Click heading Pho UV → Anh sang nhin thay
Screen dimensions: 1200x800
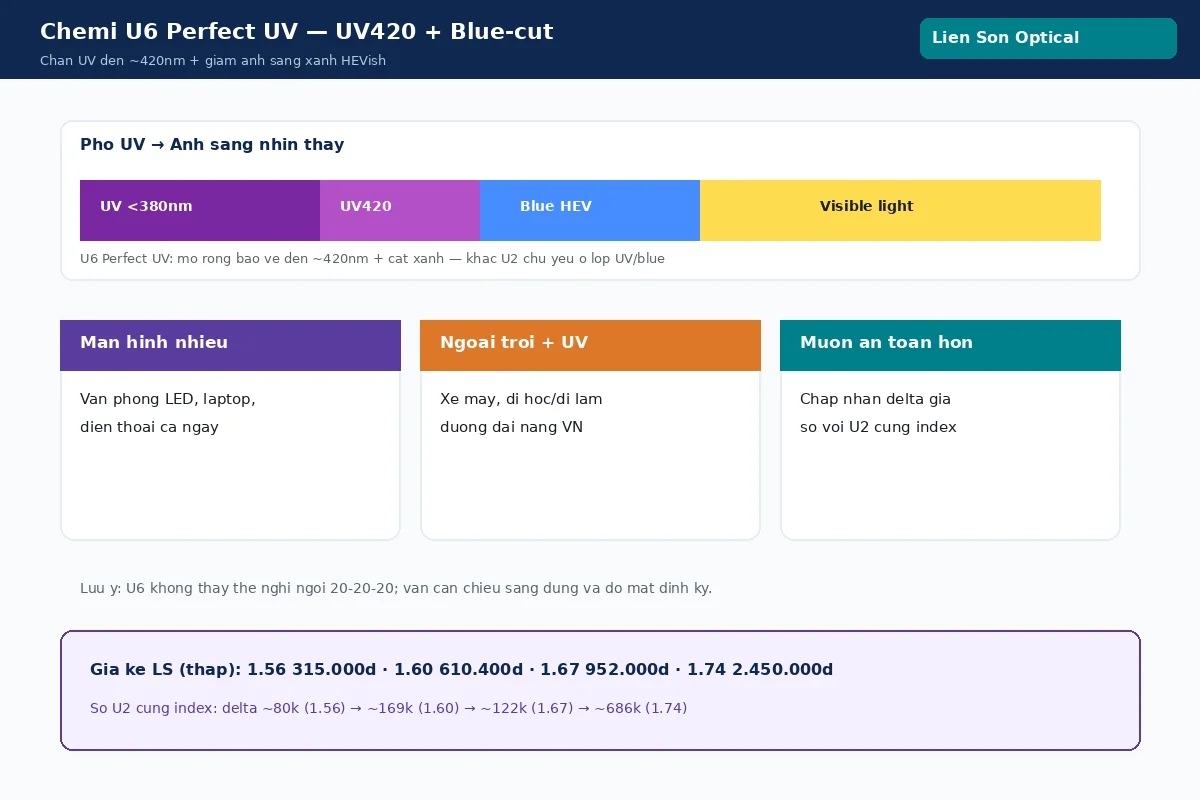click(x=212, y=145)
